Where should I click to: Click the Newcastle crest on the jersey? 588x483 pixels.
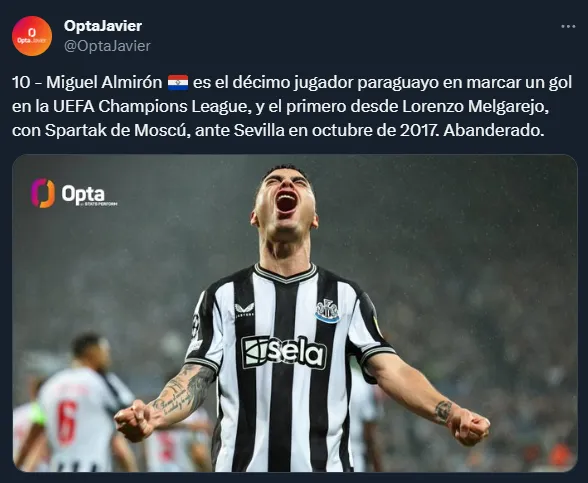click(327, 311)
